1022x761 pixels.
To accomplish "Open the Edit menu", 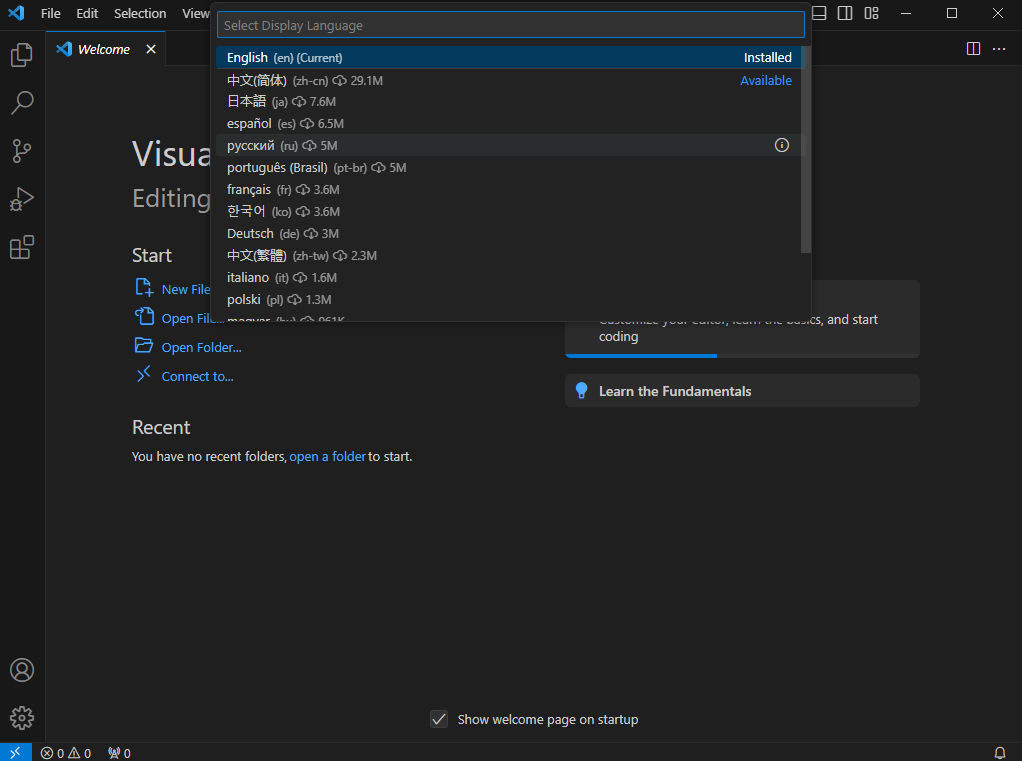I will coord(87,13).
